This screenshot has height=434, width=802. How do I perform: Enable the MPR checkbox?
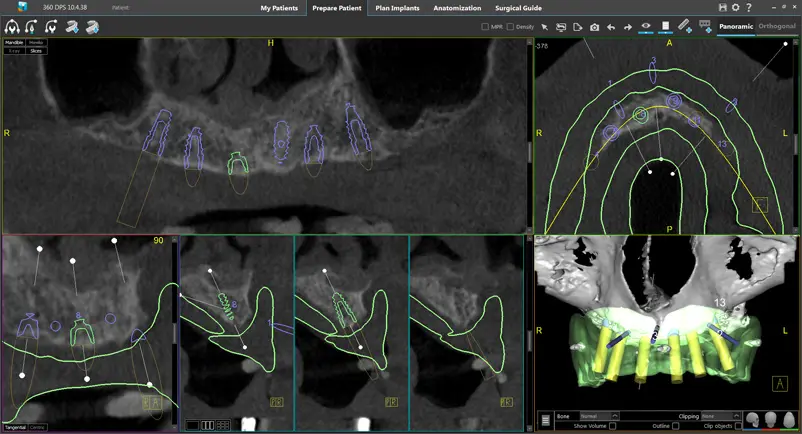(x=485, y=27)
